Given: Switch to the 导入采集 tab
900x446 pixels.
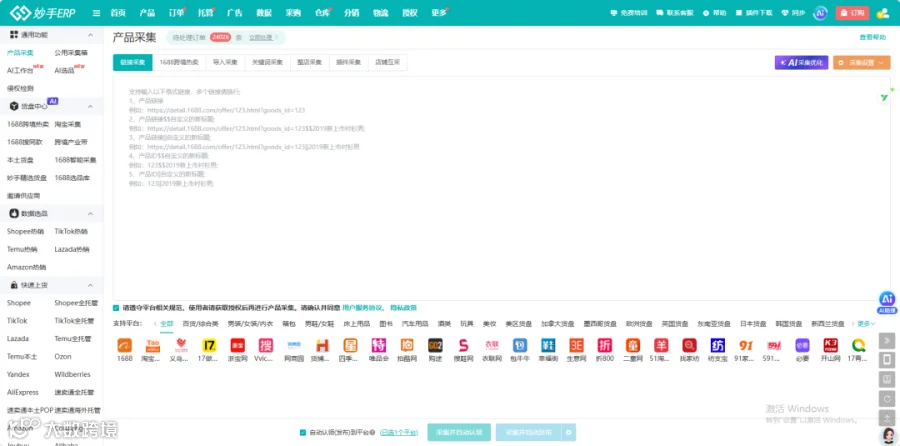Looking at the screenshot, I should [225, 62].
